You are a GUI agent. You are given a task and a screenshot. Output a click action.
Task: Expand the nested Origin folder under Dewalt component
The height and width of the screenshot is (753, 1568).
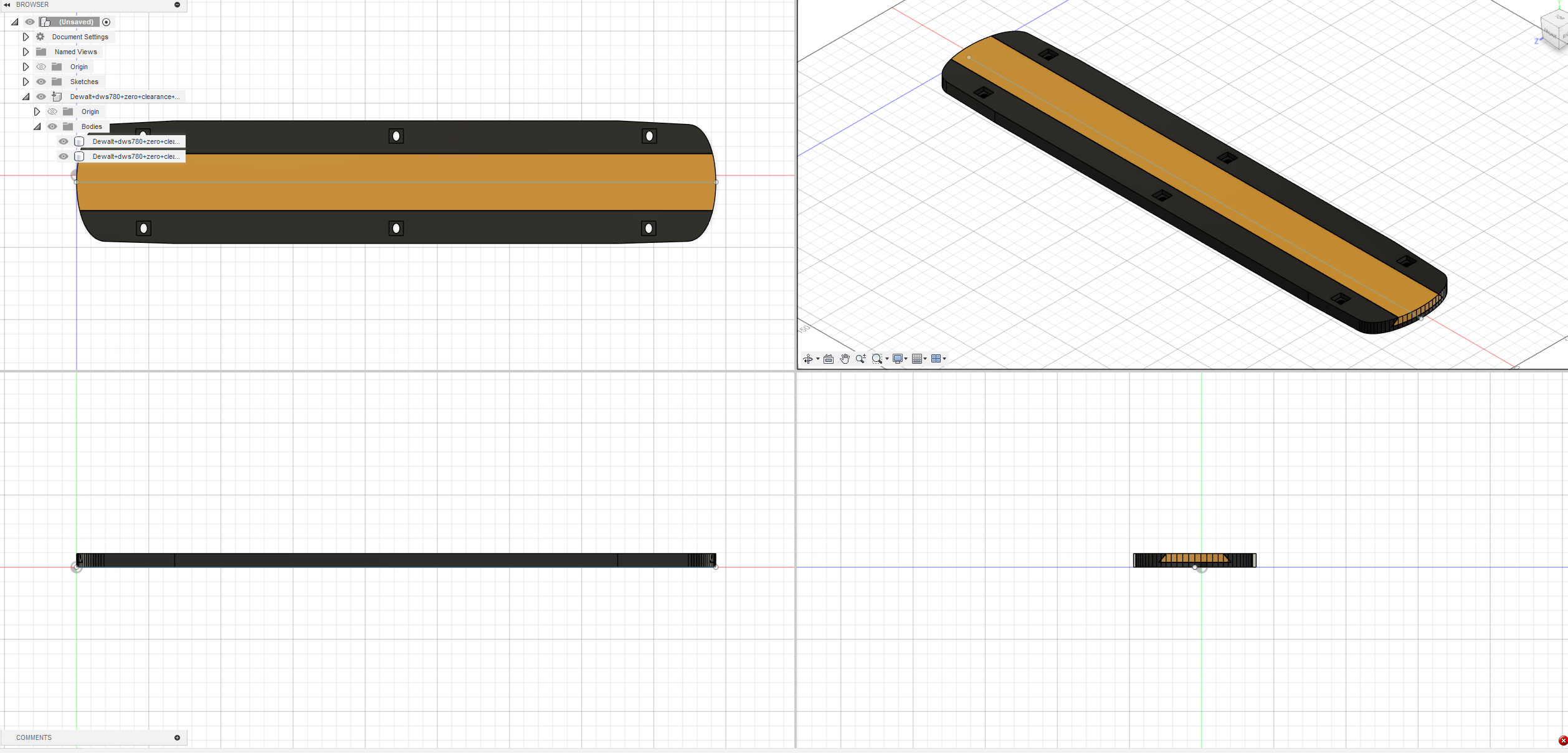tap(37, 111)
